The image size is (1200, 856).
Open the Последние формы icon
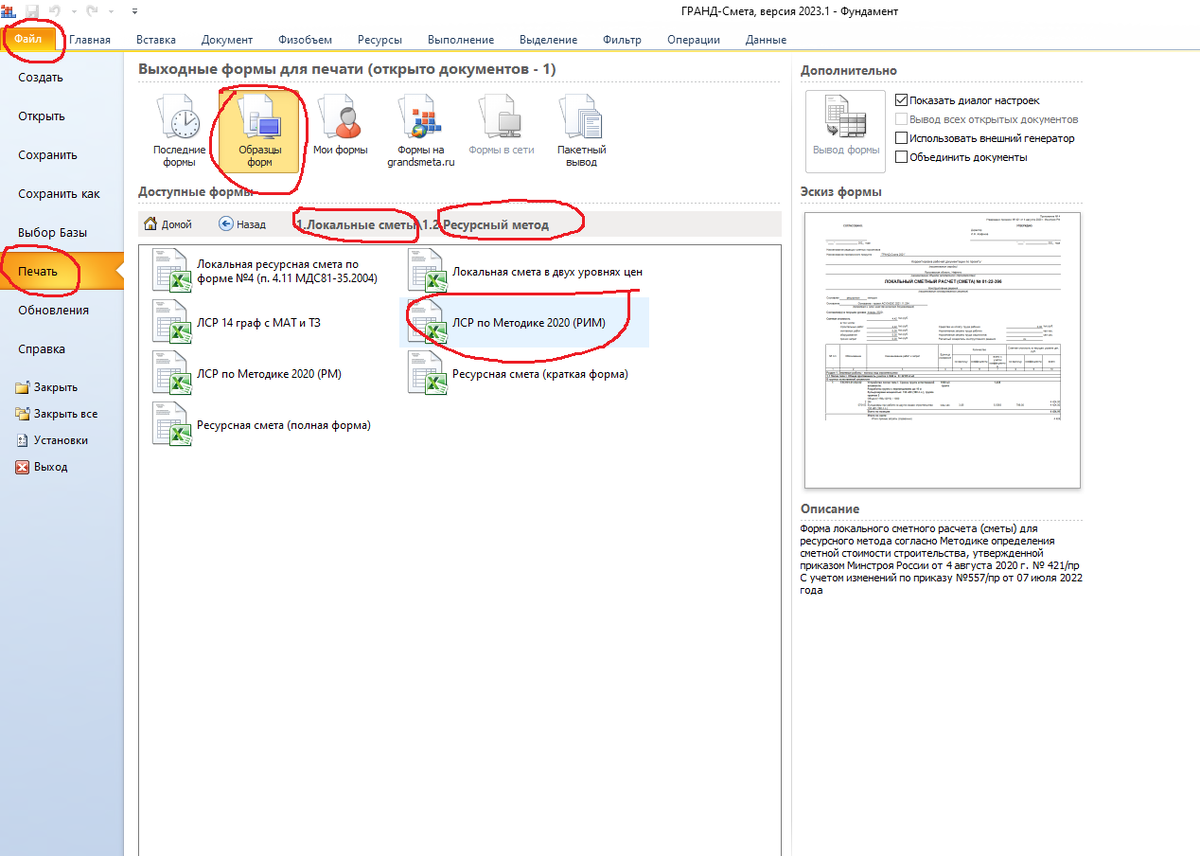point(179,131)
